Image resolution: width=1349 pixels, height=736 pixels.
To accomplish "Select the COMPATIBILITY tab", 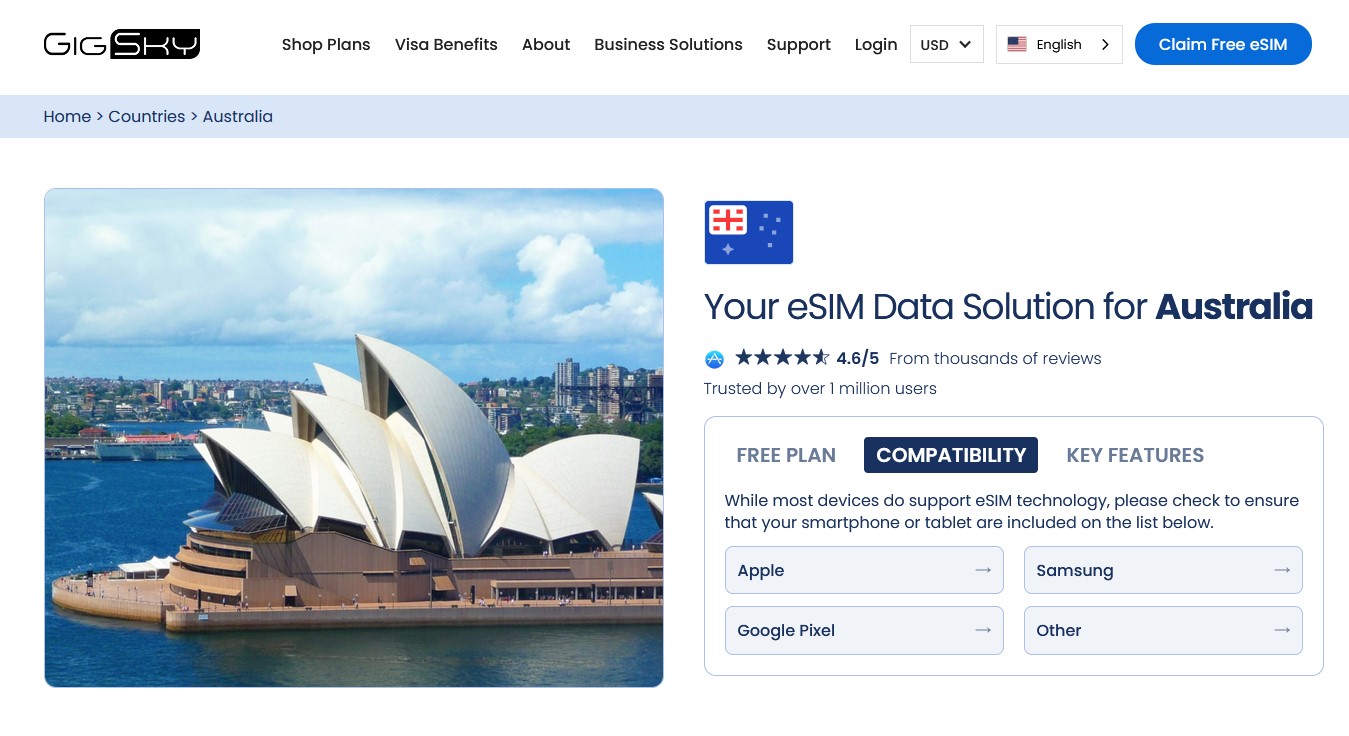I will [951, 455].
